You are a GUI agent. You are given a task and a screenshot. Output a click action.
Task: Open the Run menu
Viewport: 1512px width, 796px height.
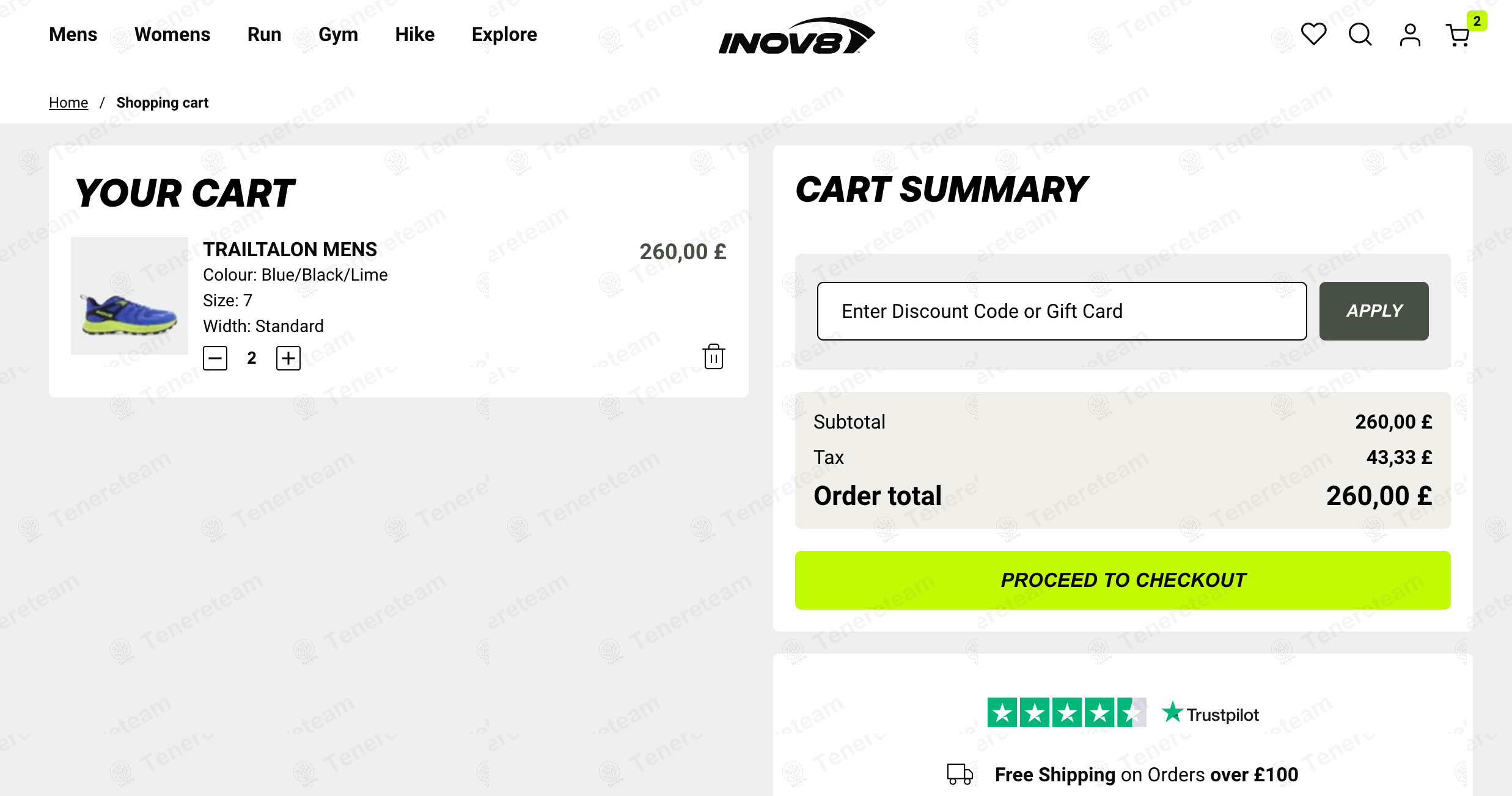pyautogui.click(x=264, y=34)
